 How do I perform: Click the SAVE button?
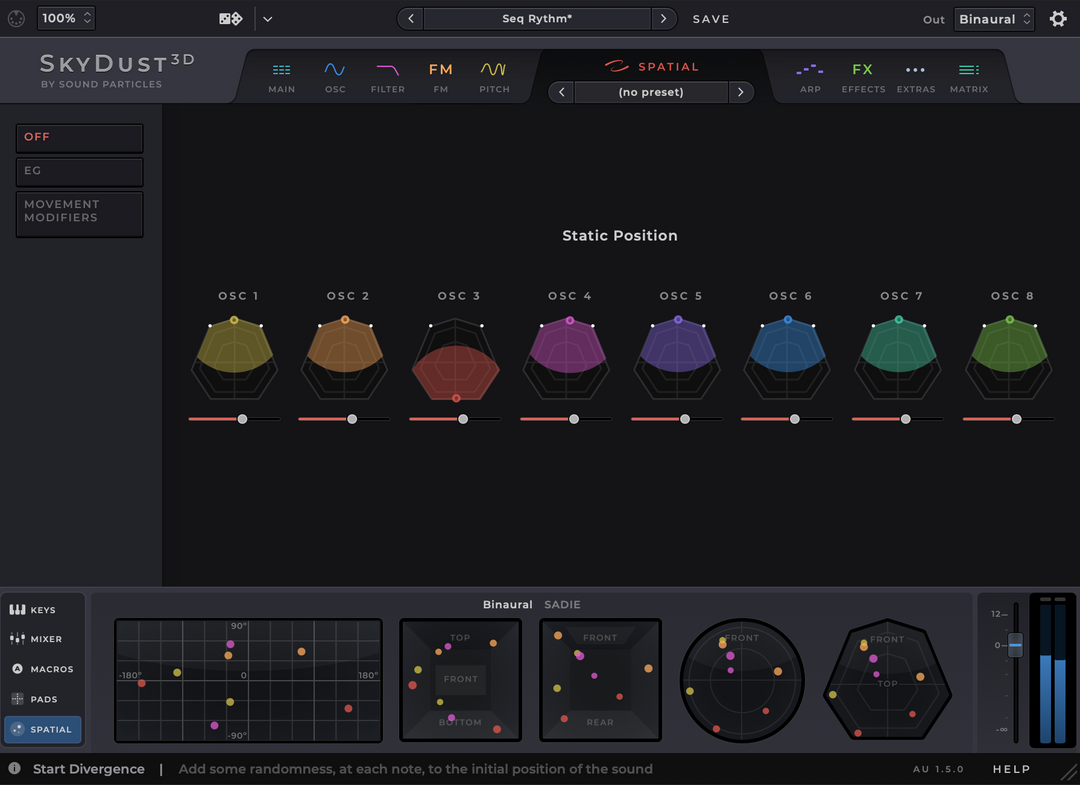pyautogui.click(x=711, y=19)
